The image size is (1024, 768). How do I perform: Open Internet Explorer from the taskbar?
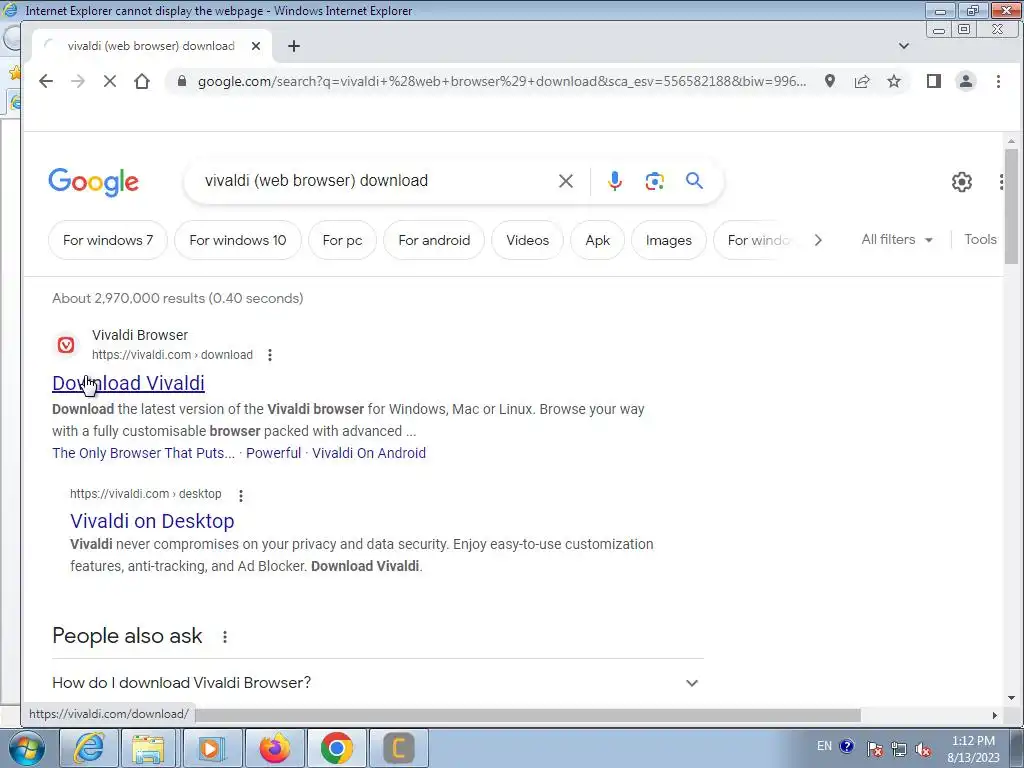coord(89,748)
